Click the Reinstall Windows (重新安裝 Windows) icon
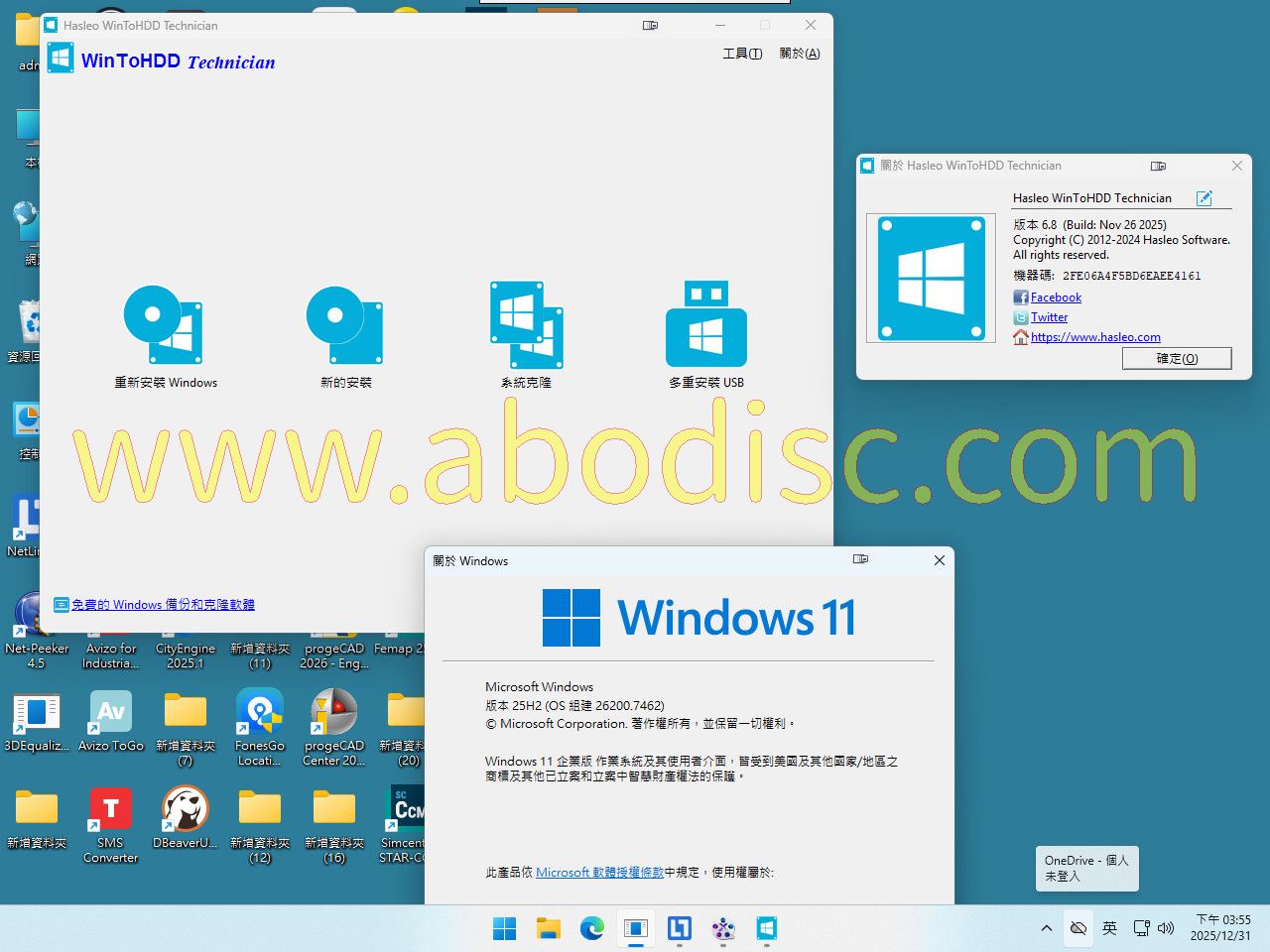 164,325
